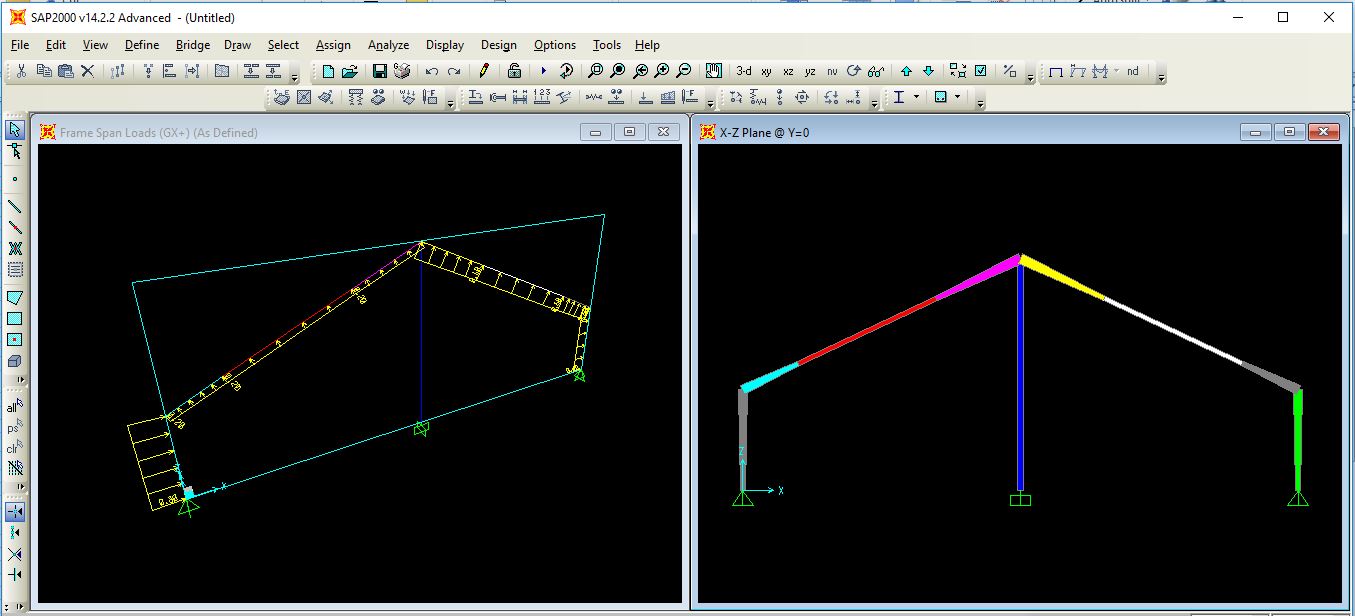
Task: Toggle Object Shrink icon
Action: [958, 71]
